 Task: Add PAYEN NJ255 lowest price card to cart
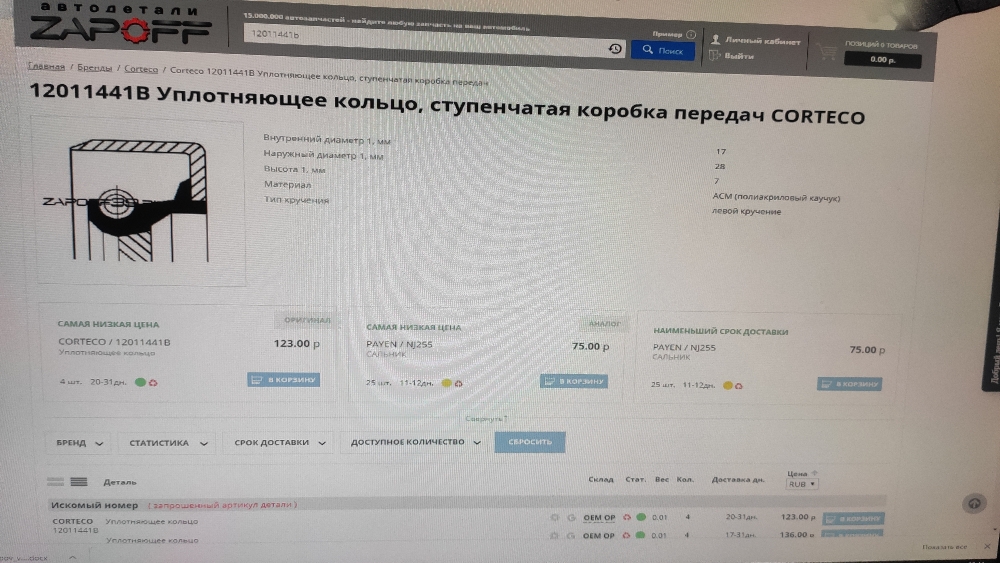(573, 381)
